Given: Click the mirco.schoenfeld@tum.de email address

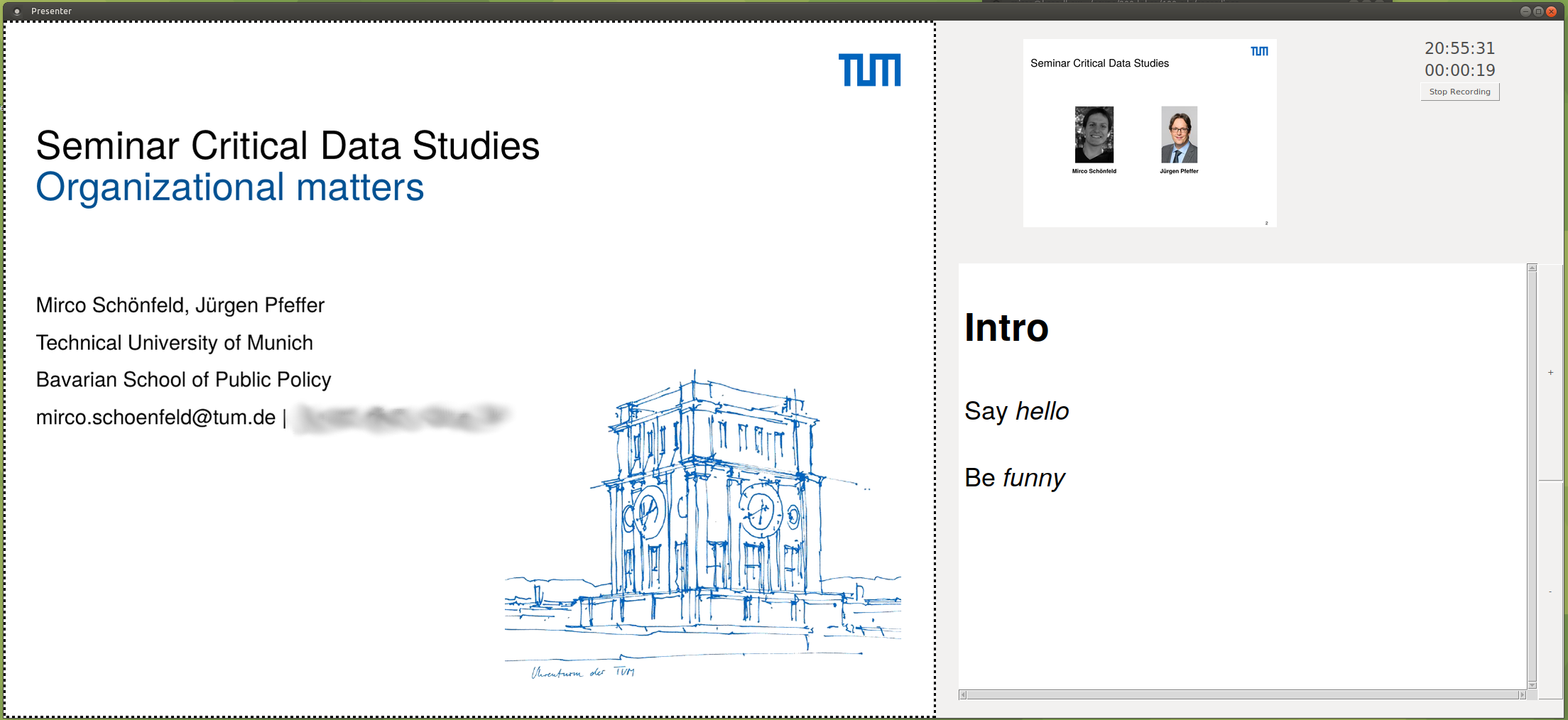Looking at the screenshot, I should click(156, 418).
